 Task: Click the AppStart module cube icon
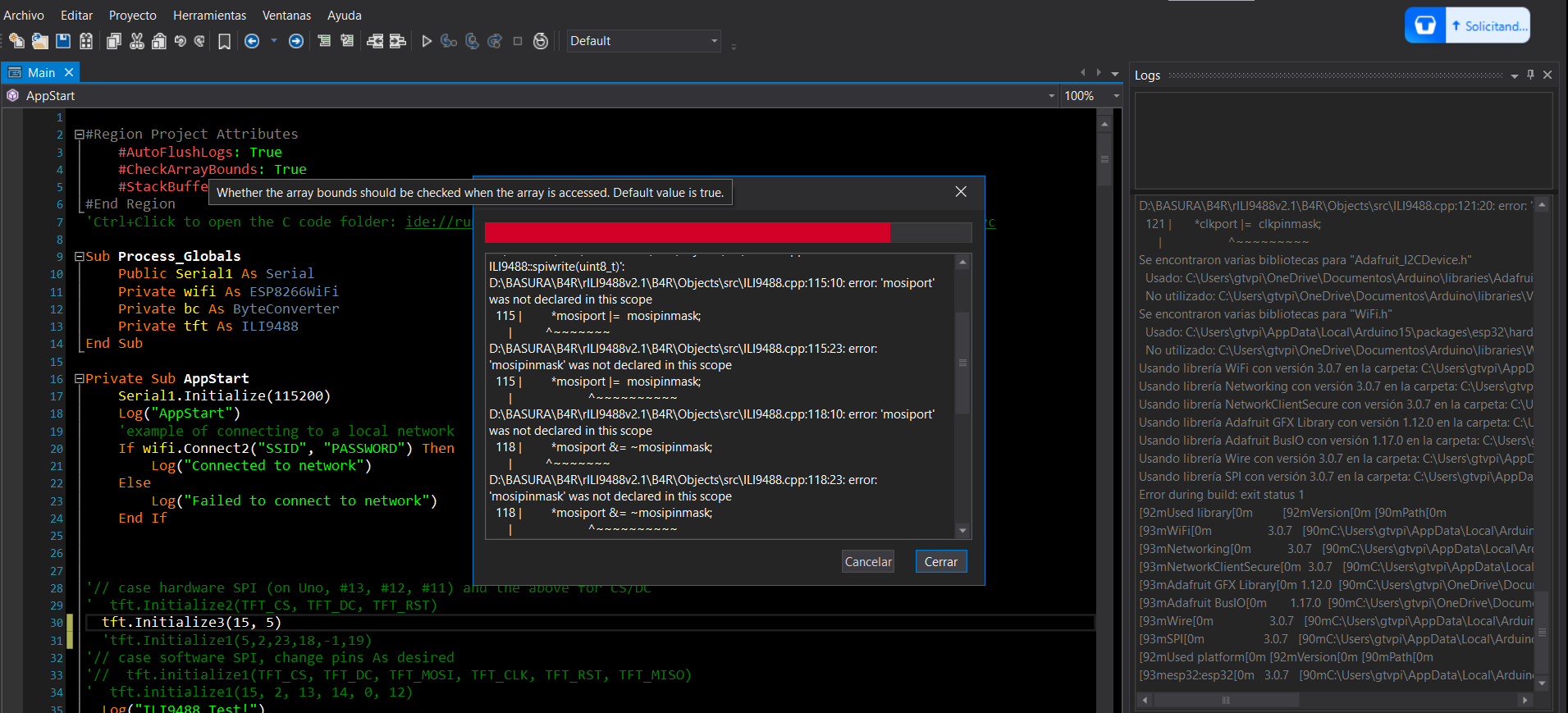click(12, 95)
